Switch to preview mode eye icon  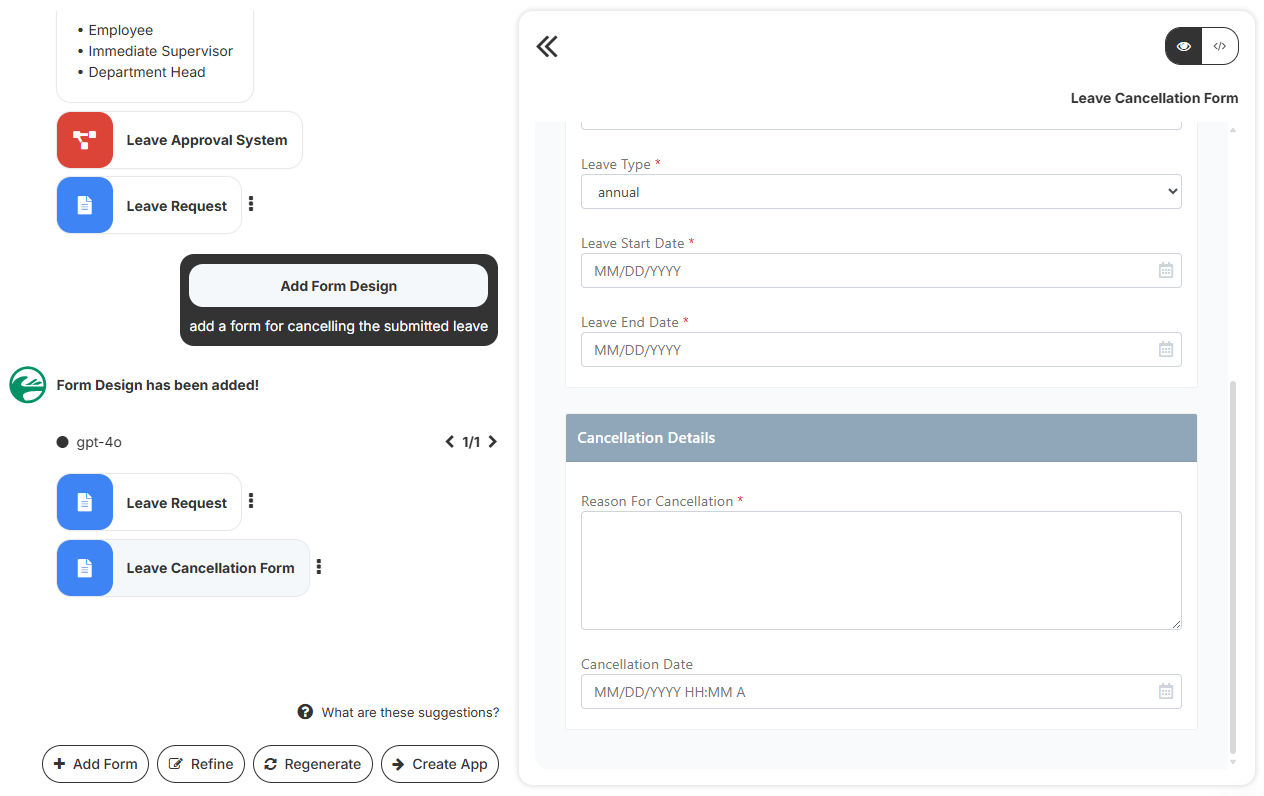click(1184, 47)
